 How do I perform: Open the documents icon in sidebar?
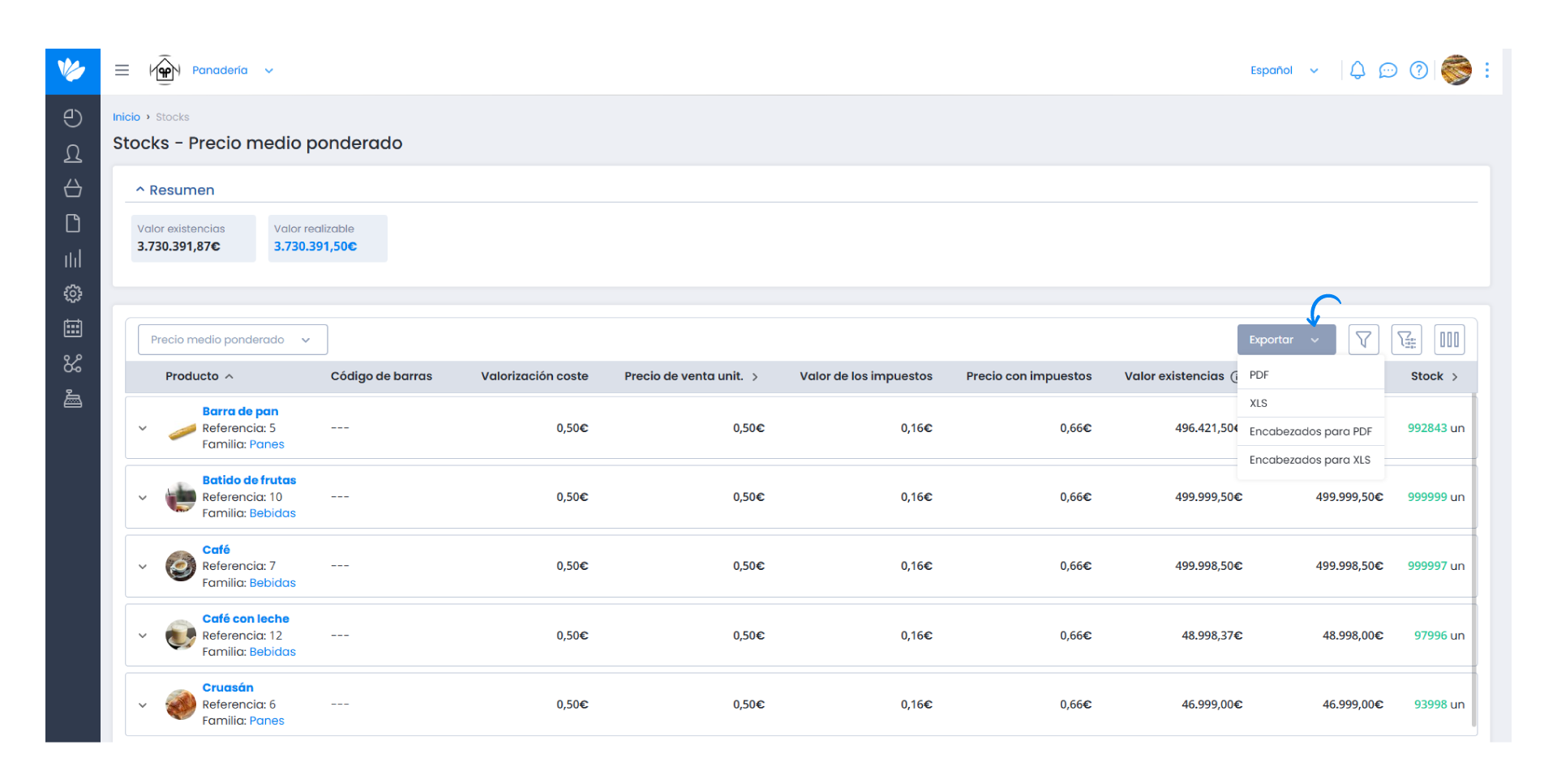(73, 224)
